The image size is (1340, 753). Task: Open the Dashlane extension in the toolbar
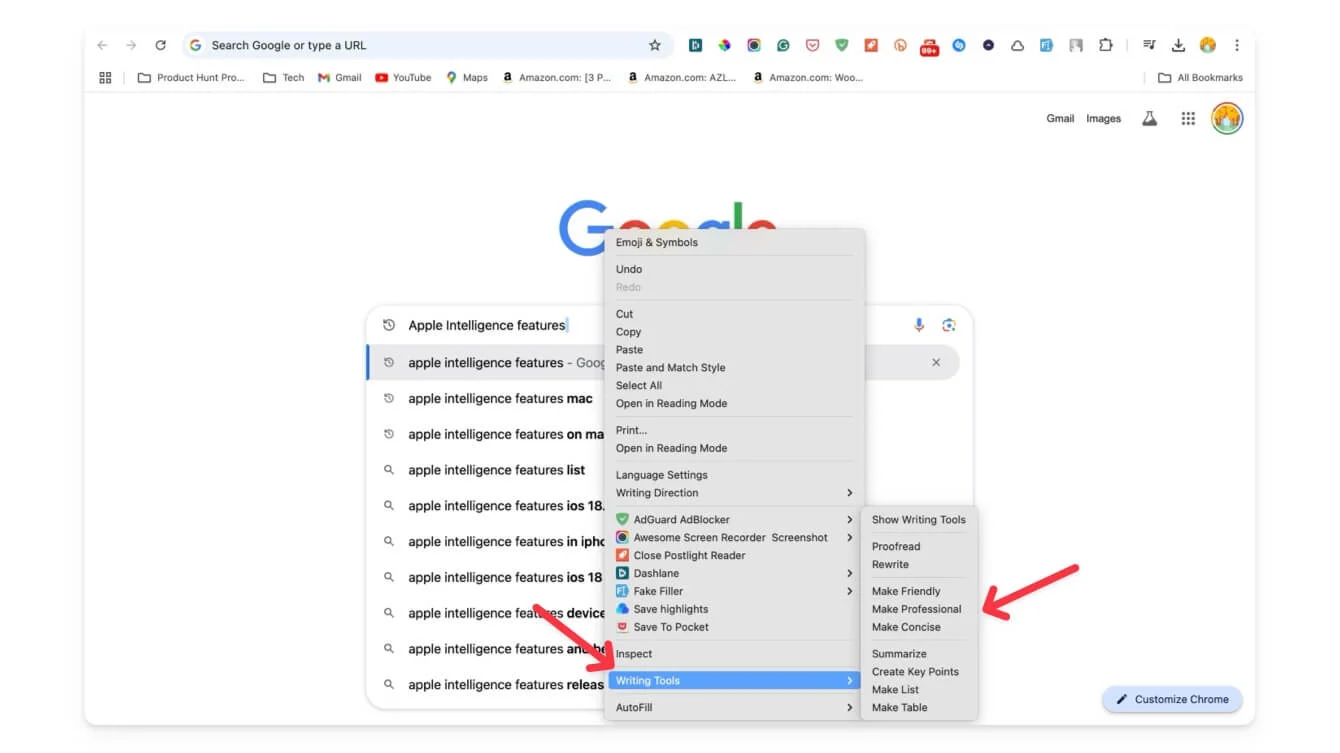pos(695,45)
